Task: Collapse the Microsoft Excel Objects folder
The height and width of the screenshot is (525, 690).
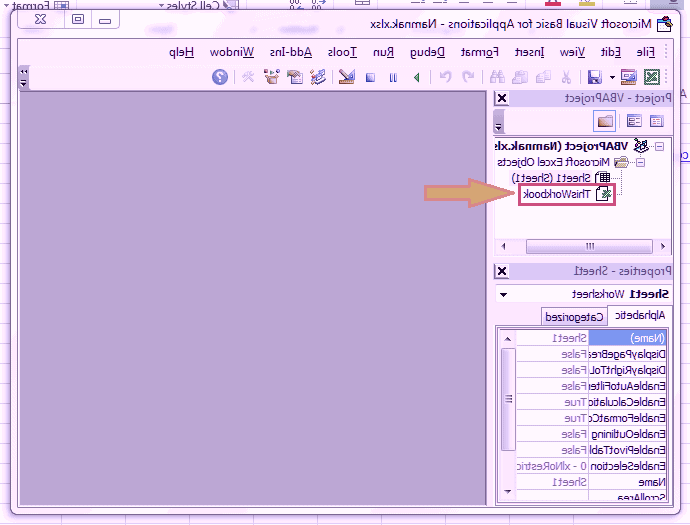Action: [x=641, y=162]
